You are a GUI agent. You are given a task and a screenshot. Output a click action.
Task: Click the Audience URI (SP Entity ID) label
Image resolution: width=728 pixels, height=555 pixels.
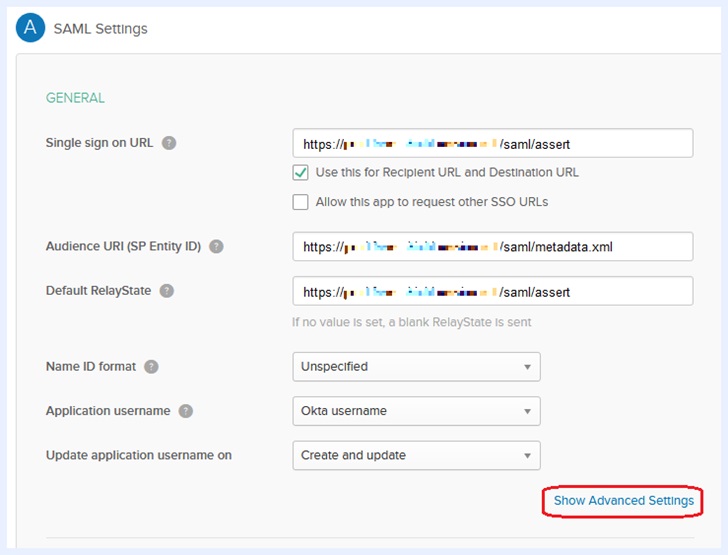[124, 246]
